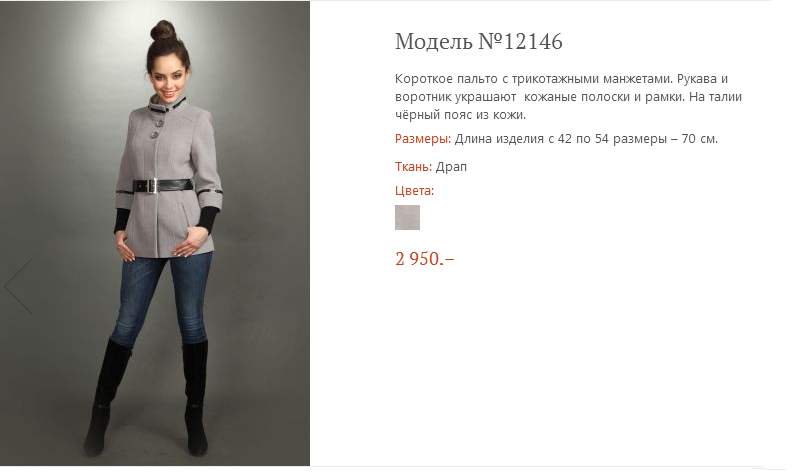The width and height of the screenshot is (800, 474).
Task: Click the 70 см length value
Action: click(x=699, y=139)
